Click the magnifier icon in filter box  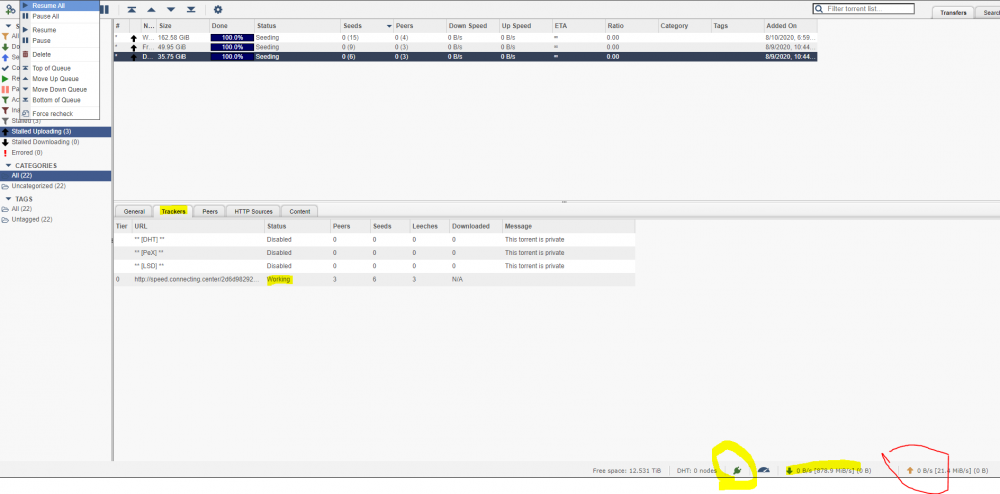point(819,9)
